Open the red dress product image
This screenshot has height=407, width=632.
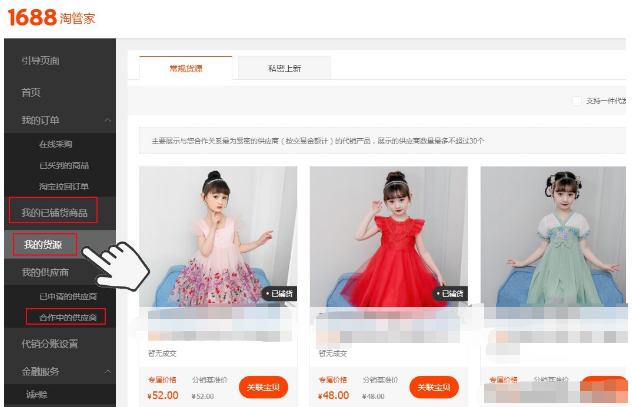pos(389,237)
